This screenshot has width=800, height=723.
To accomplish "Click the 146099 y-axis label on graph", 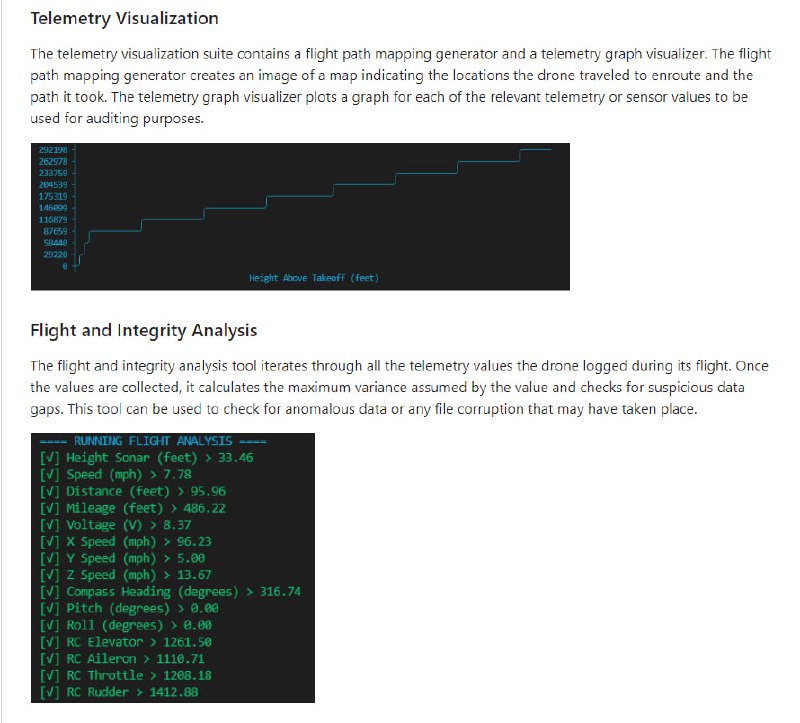I will click(x=52, y=207).
